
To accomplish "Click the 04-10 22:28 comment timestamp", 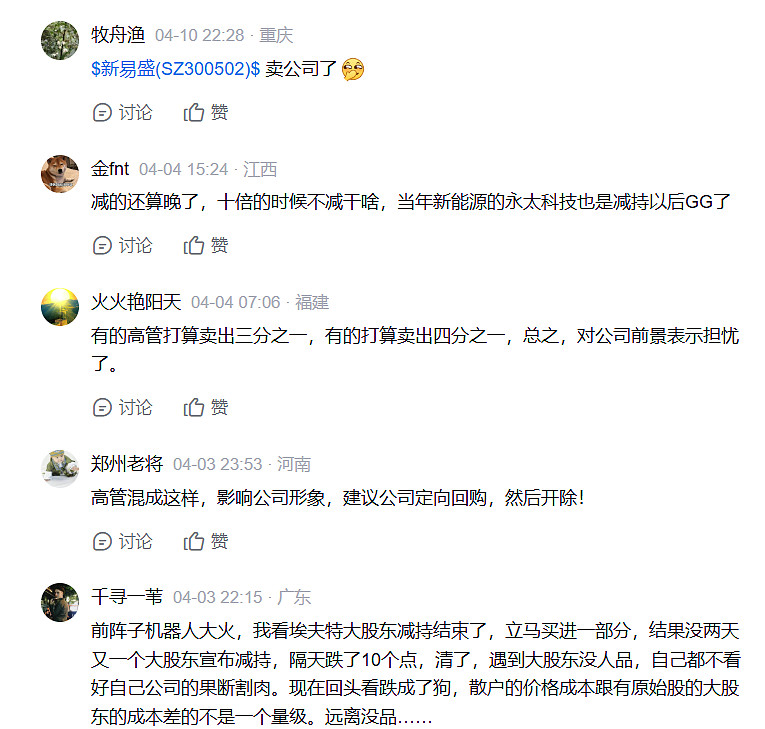I will point(199,35).
